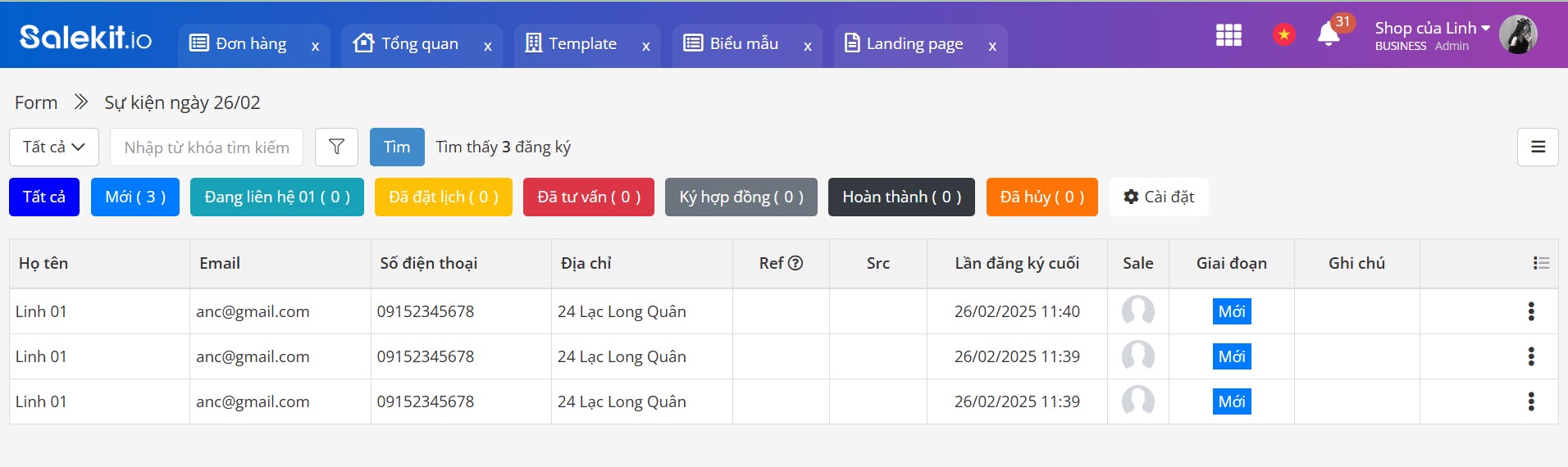The height and width of the screenshot is (467, 1568).
Task: Expand the Tất cả dropdown filter
Action: tap(53, 147)
